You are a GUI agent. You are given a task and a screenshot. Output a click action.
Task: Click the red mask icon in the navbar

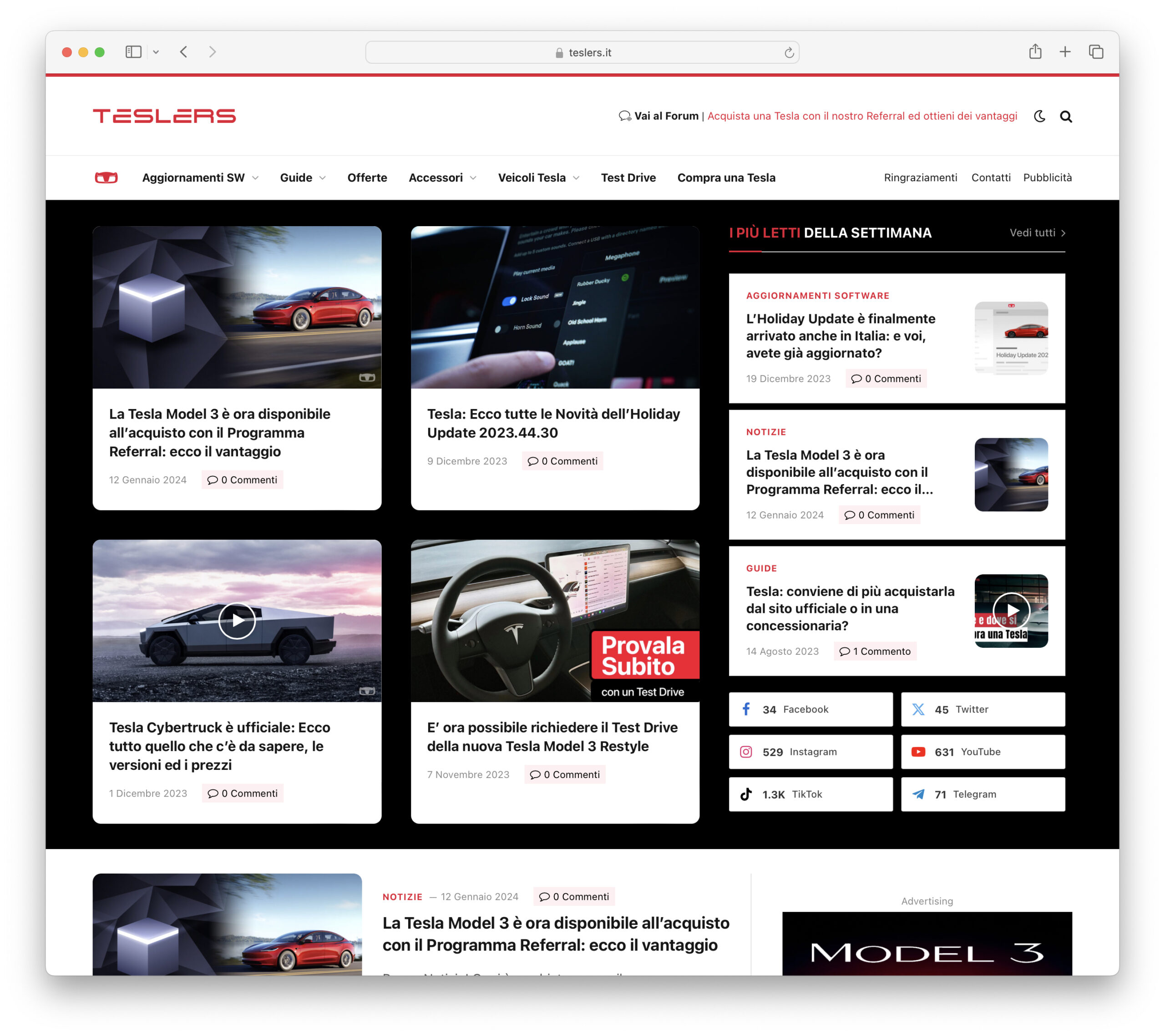coord(106,178)
